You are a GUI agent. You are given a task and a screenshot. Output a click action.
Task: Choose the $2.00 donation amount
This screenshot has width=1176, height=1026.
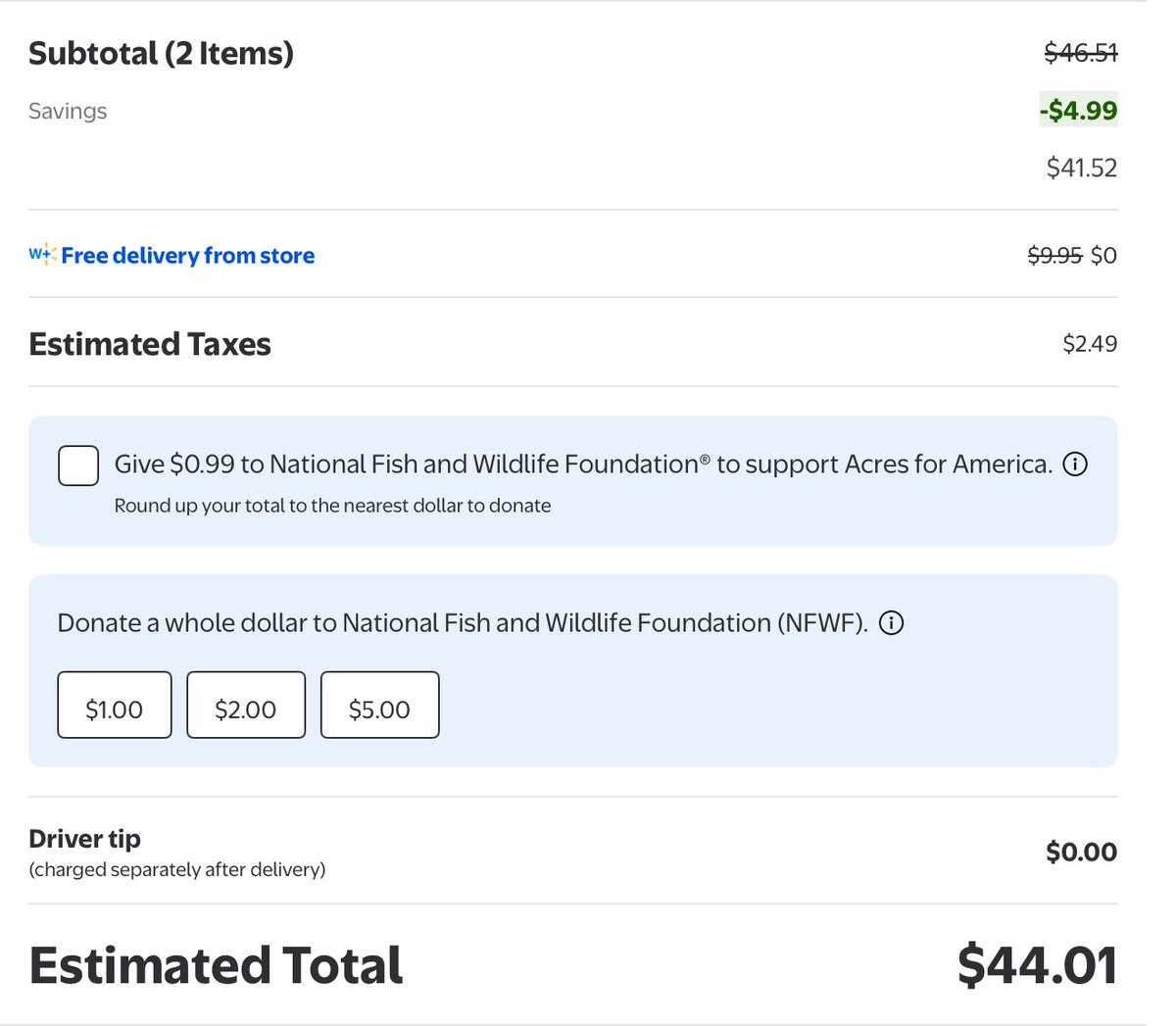(x=246, y=706)
